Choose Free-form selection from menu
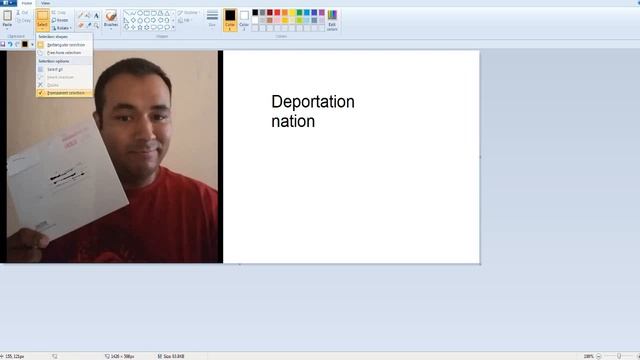Viewport: 640px width, 360px height. (x=64, y=53)
